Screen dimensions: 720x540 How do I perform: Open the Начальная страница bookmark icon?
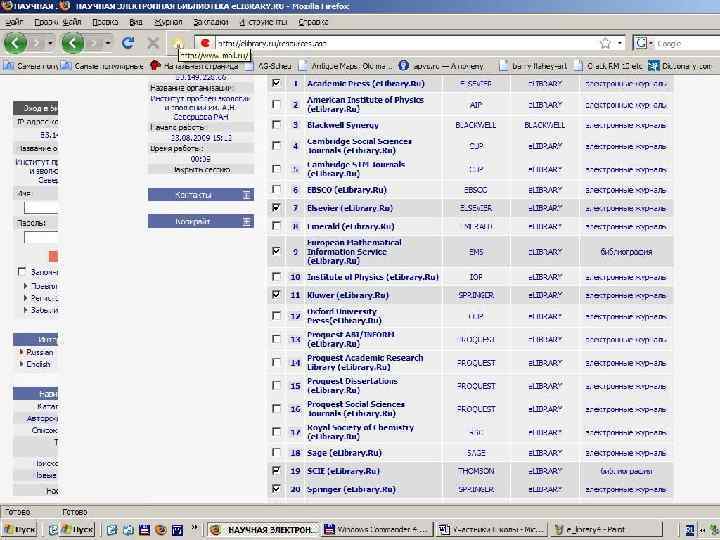(x=156, y=66)
